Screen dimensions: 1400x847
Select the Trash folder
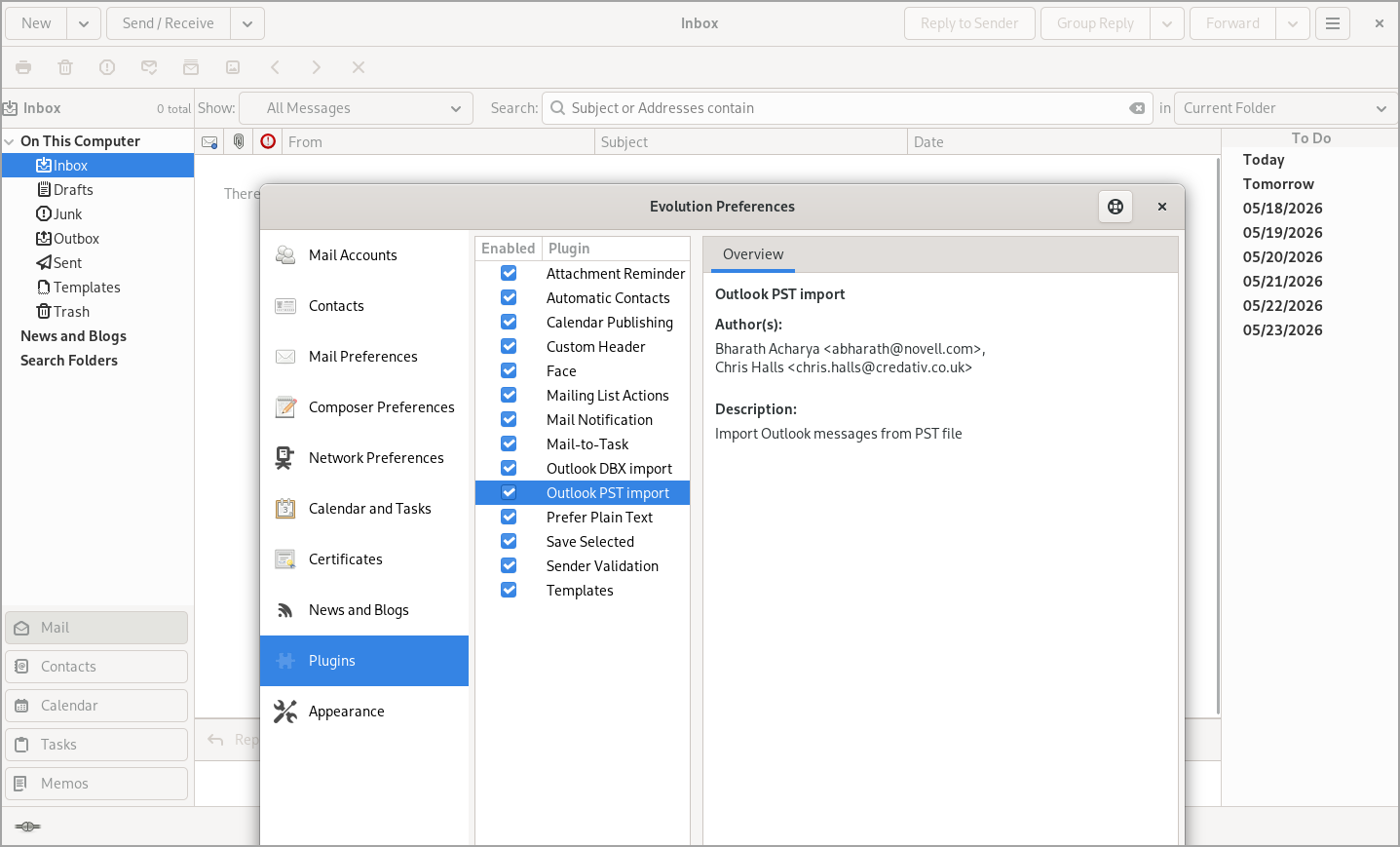click(x=97, y=312)
